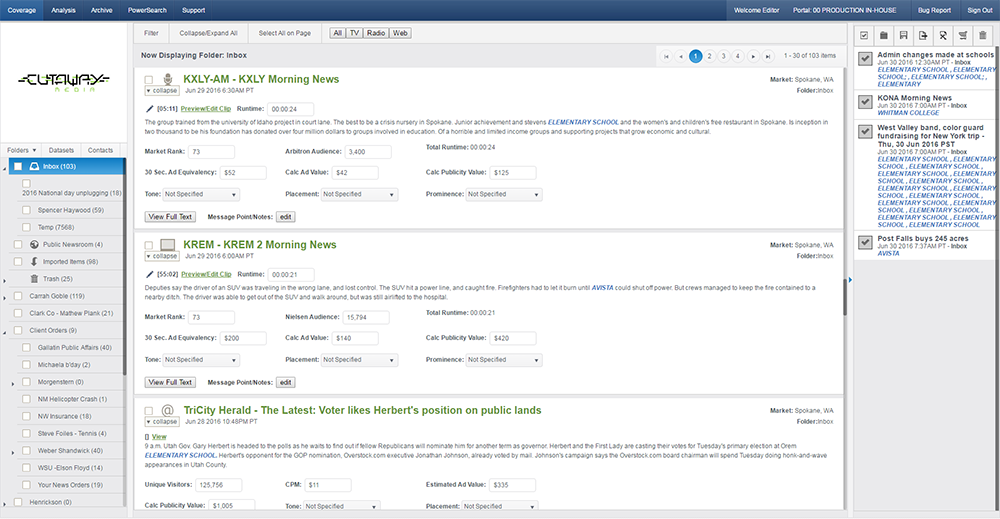Viewport: 1000px width, 519px height.
Task: Uncheck 'Post Falls buys 245 acres' item in the right panel
Action: (x=865, y=242)
